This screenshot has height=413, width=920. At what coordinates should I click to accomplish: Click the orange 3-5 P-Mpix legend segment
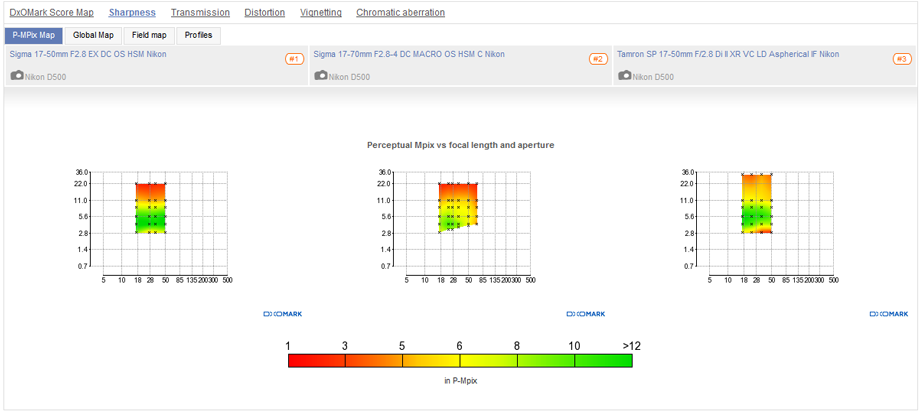(374, 361)
